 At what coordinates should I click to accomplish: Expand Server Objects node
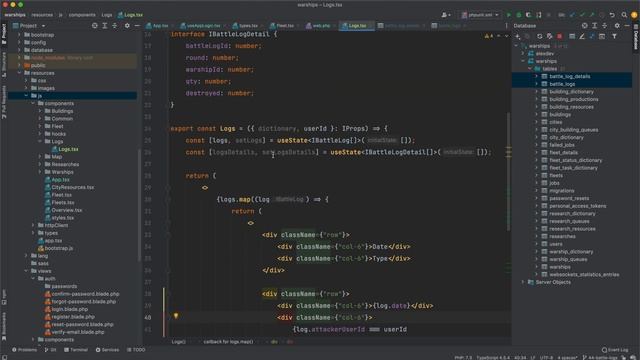[x=523, y=282]
